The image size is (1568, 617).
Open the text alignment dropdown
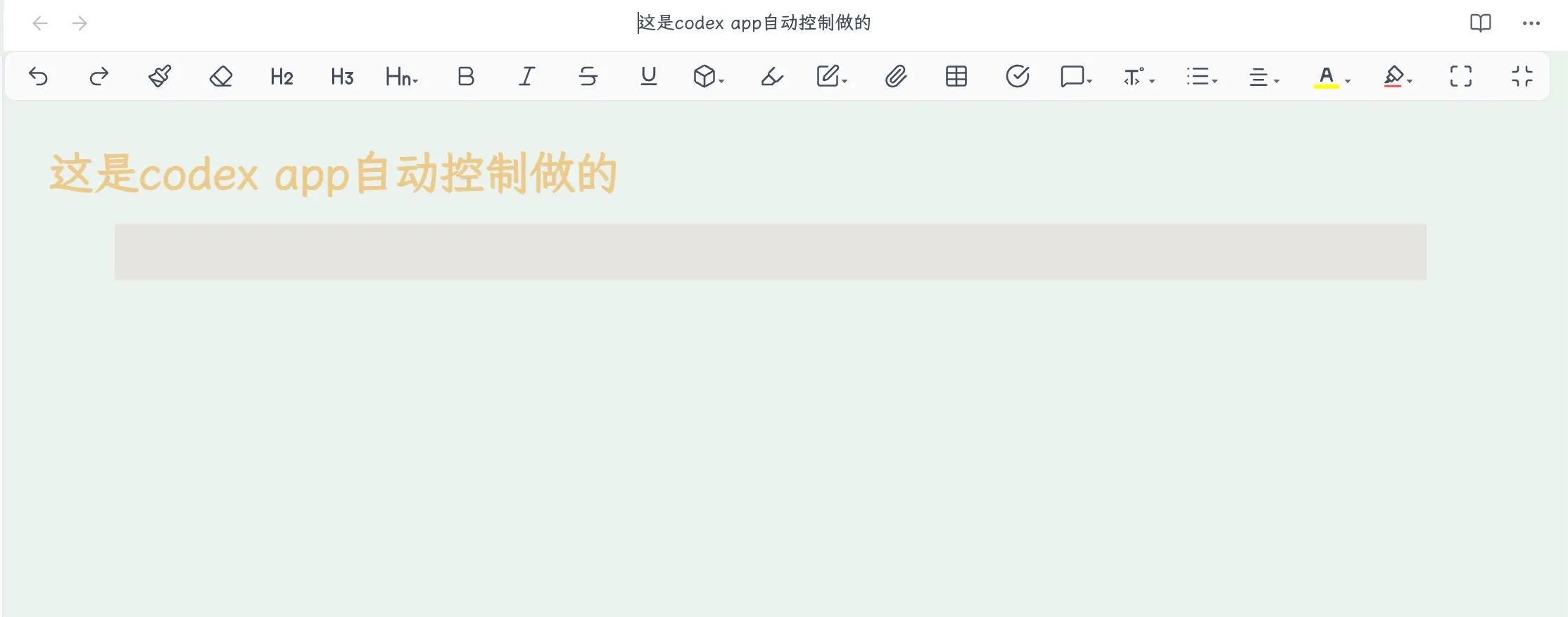pyautogui.click(x=1263, y=76)
